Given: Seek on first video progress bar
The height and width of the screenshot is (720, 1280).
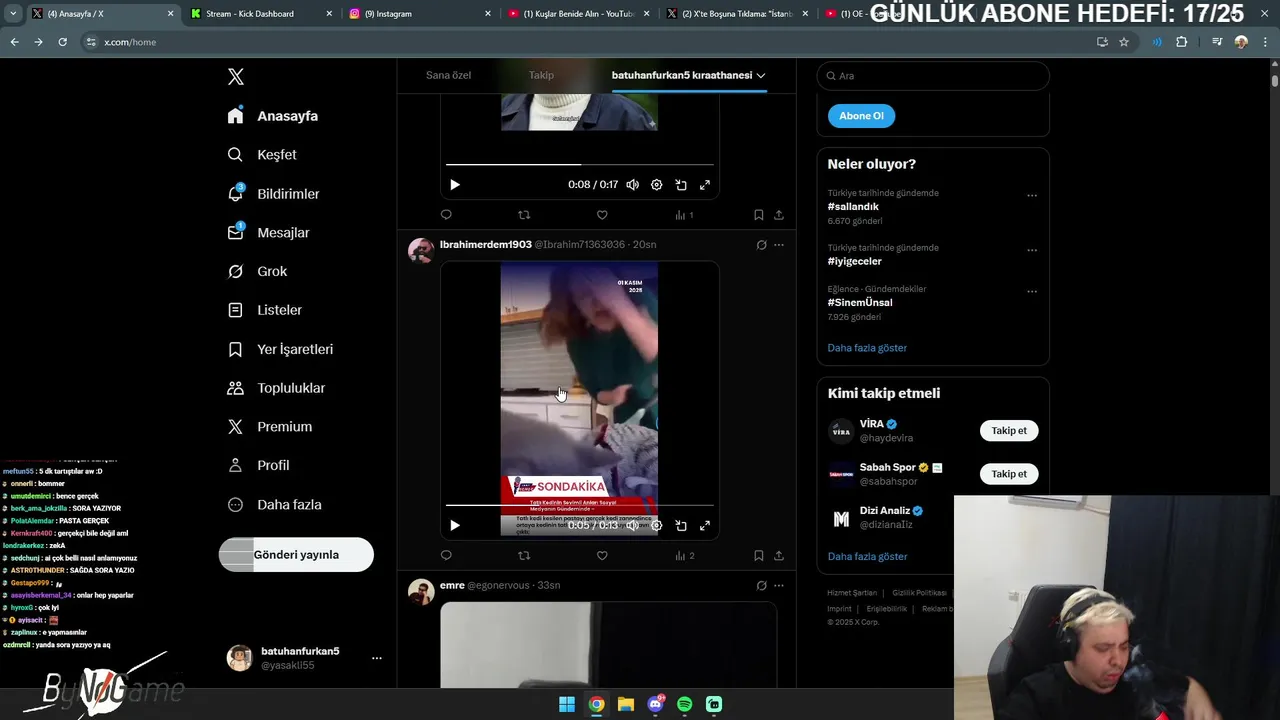Looking at the screenshot, I should [580, 164].
